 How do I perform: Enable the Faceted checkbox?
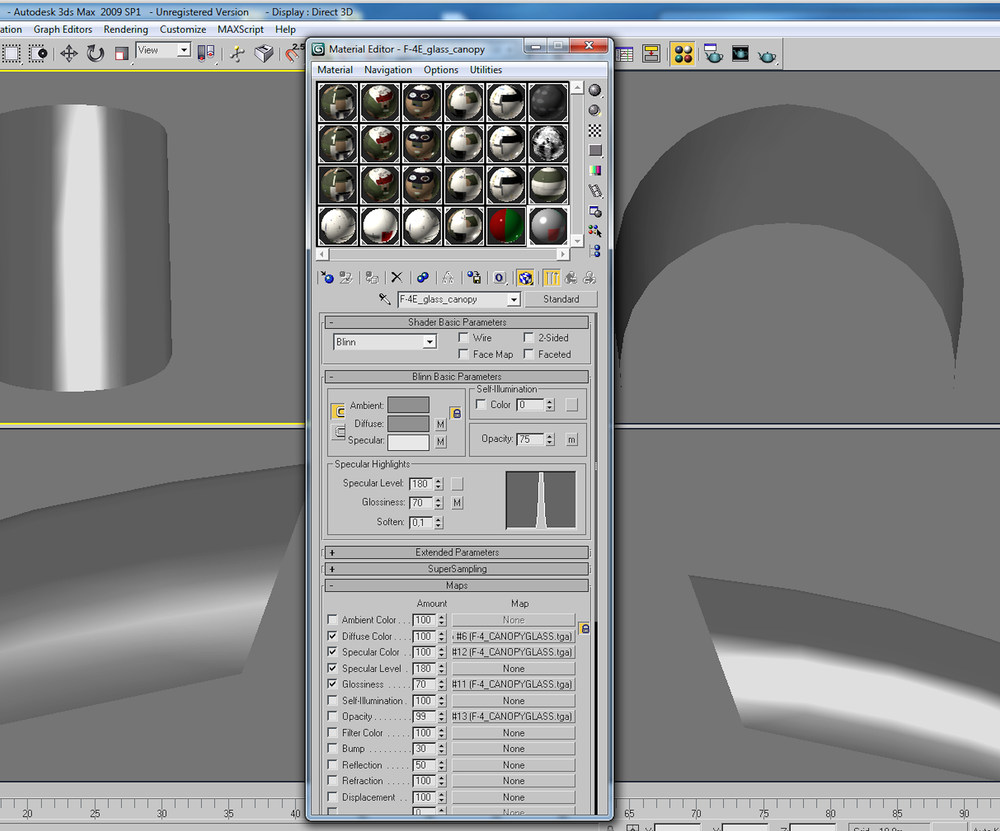click(x=529, y=354)
